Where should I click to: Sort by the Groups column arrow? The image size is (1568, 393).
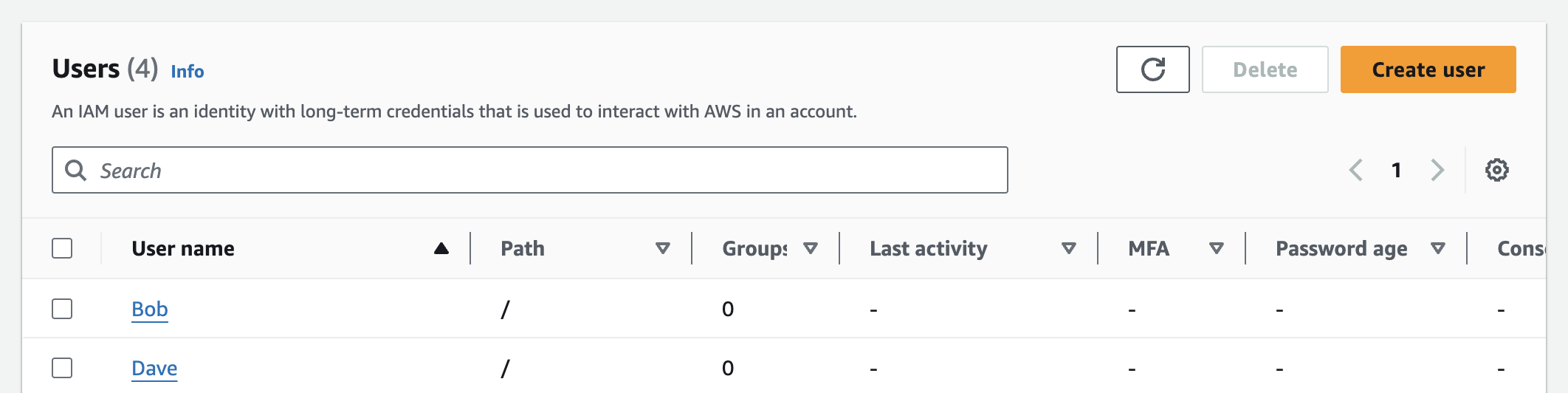(811, 248)
